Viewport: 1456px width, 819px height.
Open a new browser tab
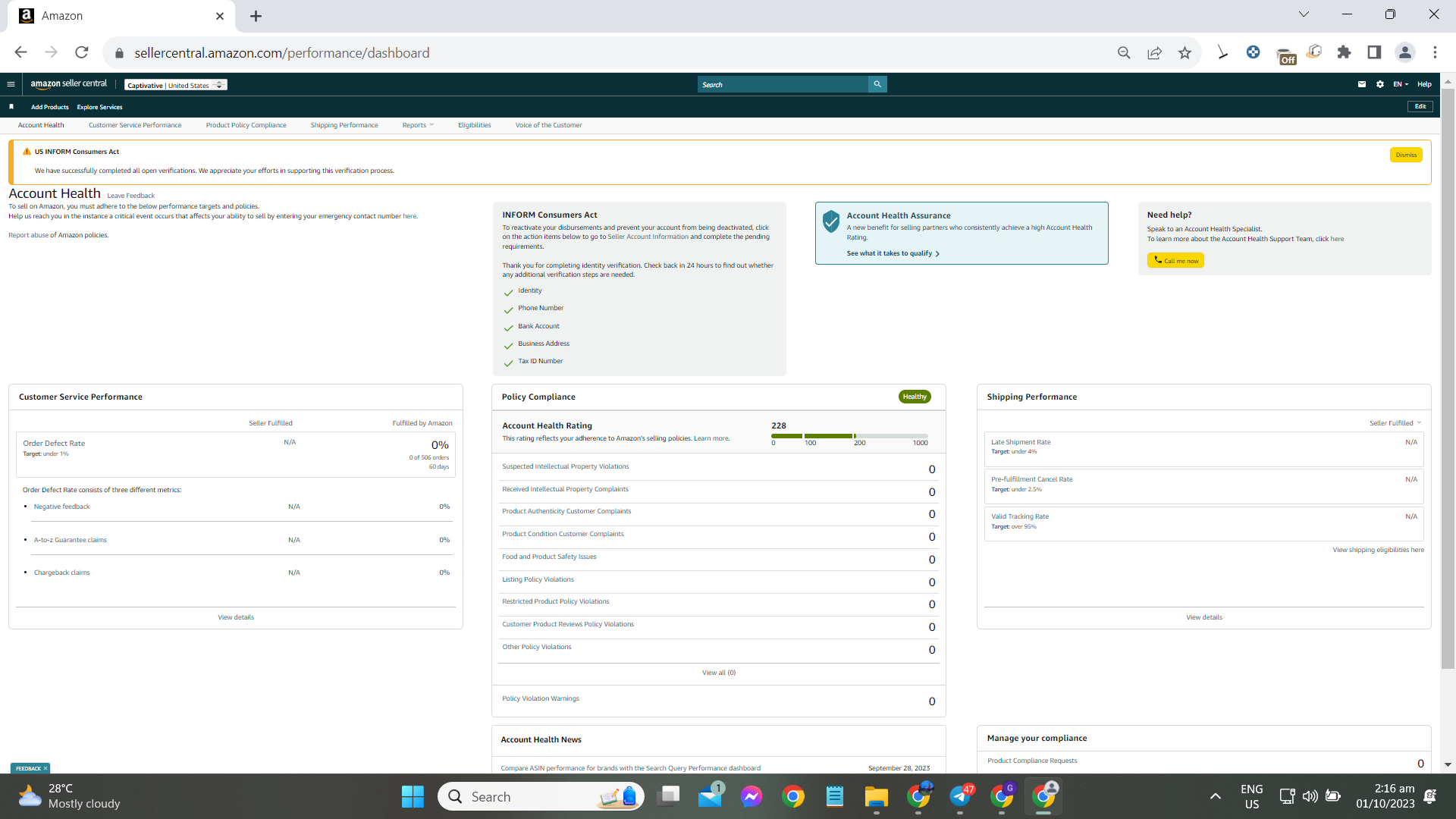coord(256,16)
